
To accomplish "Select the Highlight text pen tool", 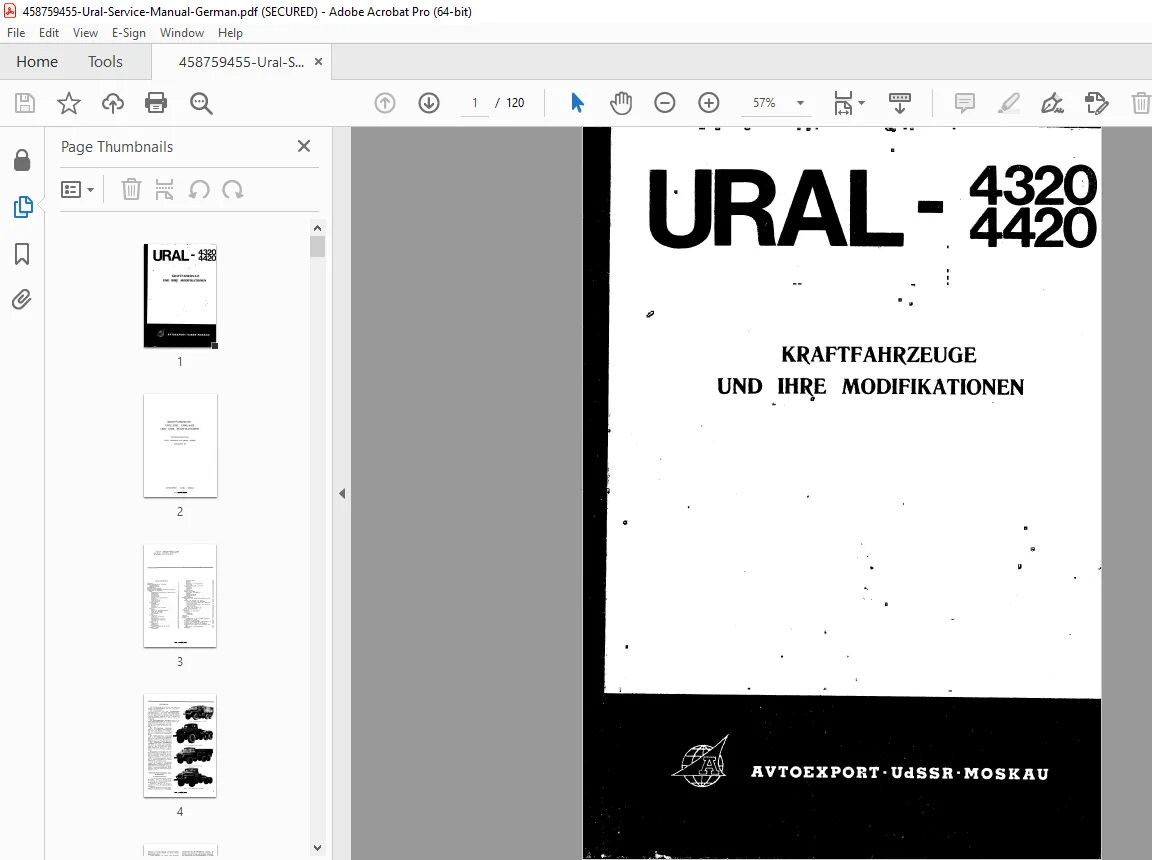I will click(1009, 103).
